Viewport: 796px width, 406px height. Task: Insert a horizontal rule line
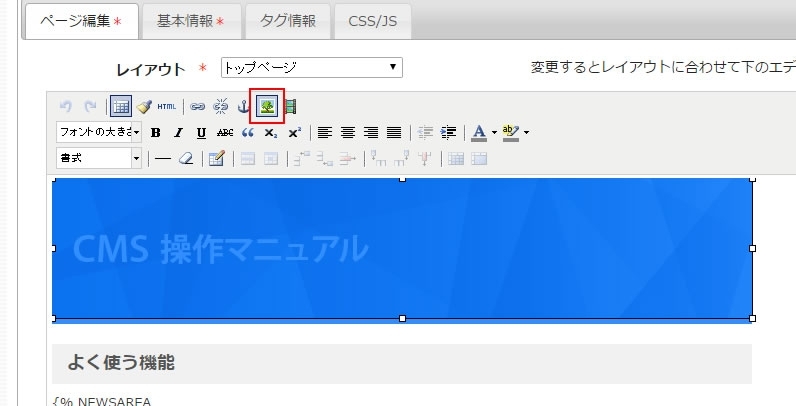(x=162, y=159)
